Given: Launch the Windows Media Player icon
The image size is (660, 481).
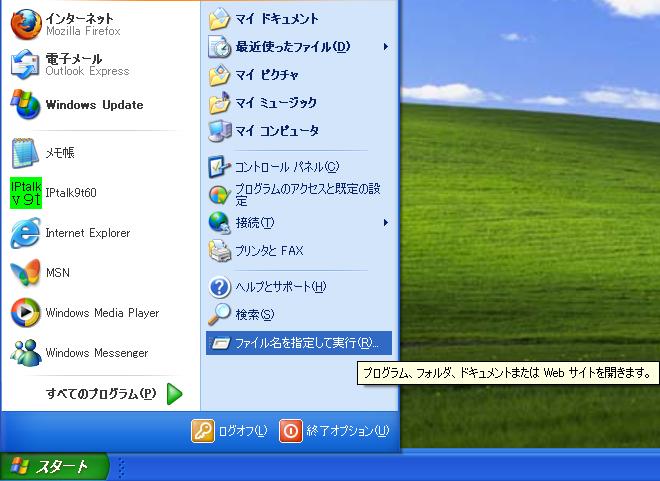Looking at the screenshot, I should pyautogui.click(x=25, y=313).
